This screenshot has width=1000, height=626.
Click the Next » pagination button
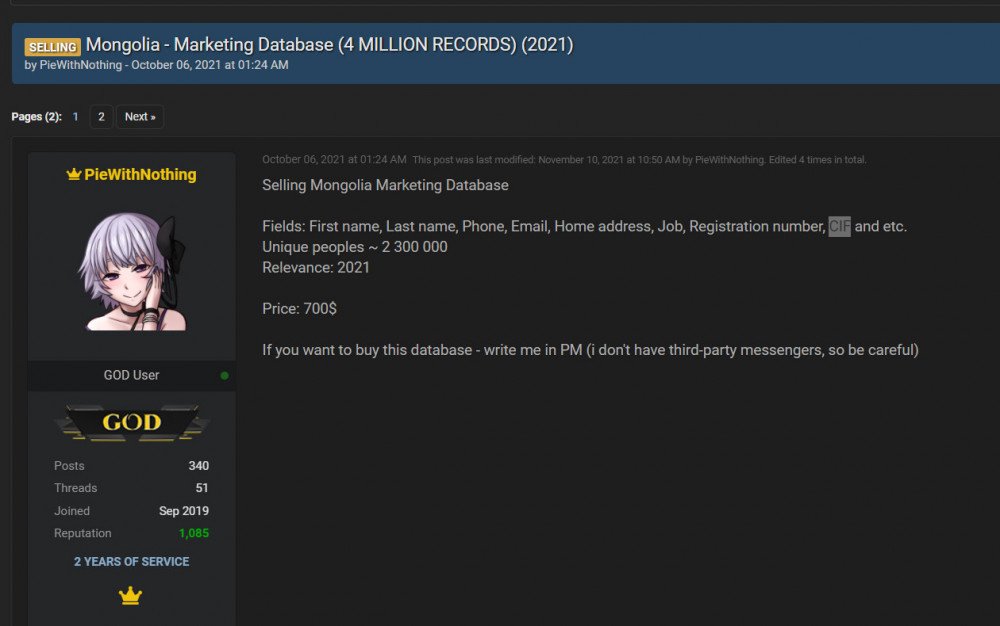point(139,117)
